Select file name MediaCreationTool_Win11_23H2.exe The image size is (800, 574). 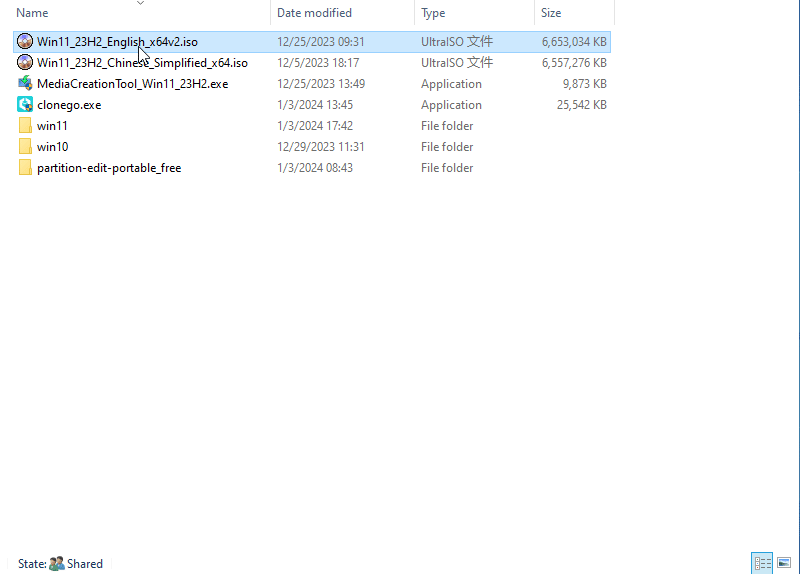(x=133, y=84)
